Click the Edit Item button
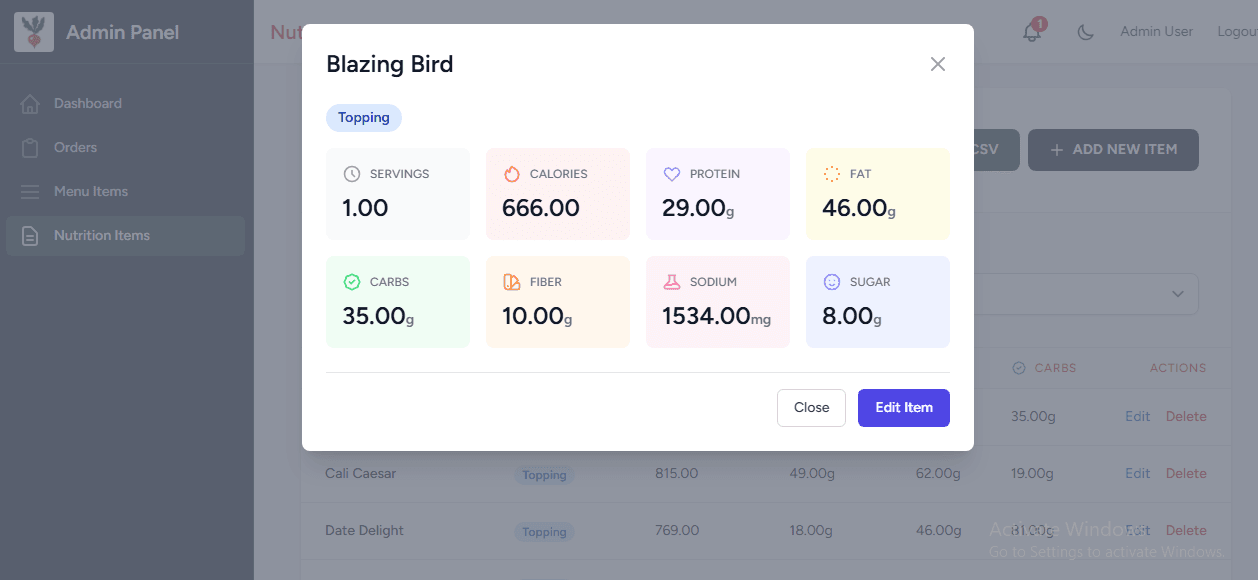The height and width of the screenshot is (580, 1258). (904, 408)
